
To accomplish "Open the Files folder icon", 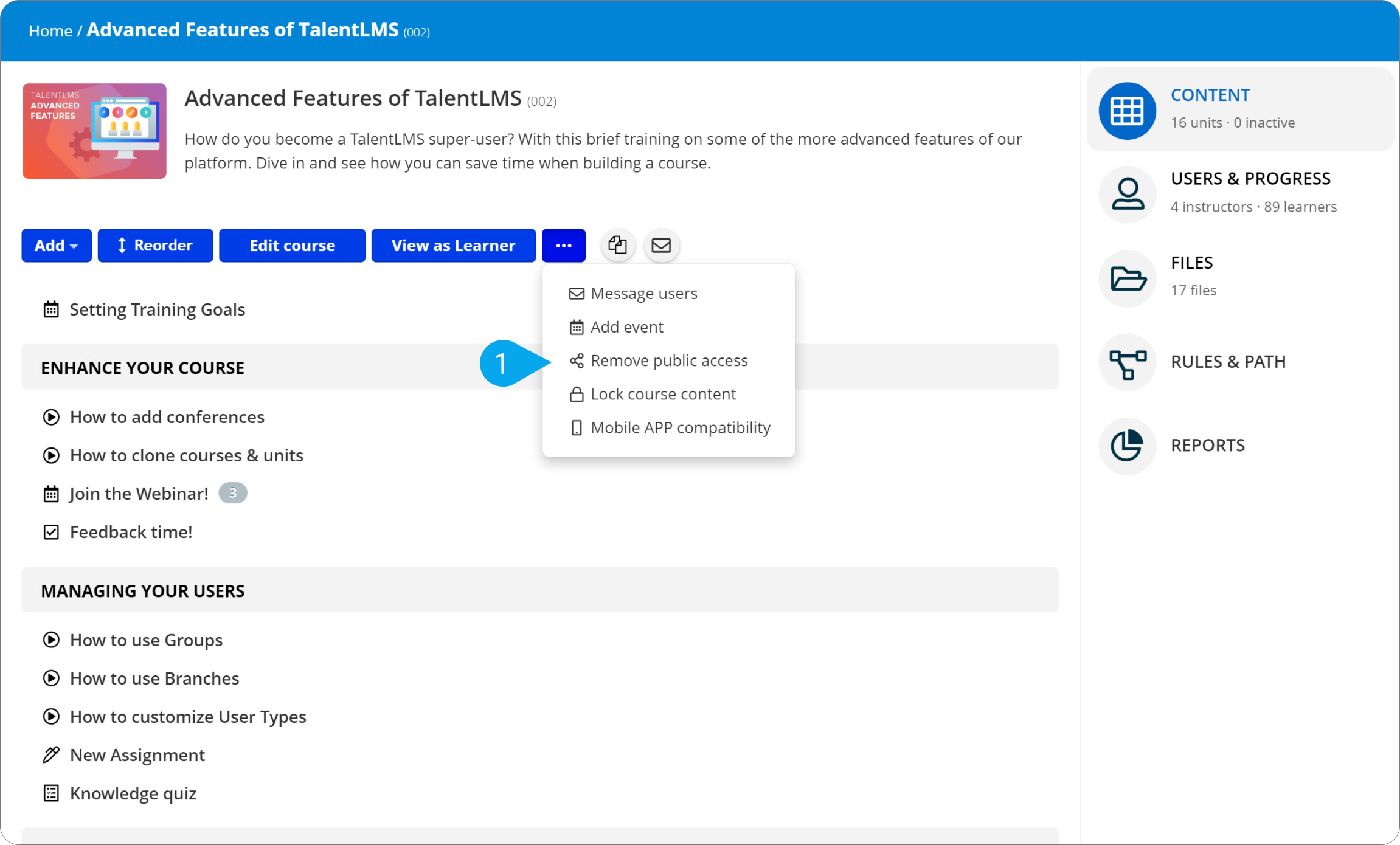I will pos(1127,278).
